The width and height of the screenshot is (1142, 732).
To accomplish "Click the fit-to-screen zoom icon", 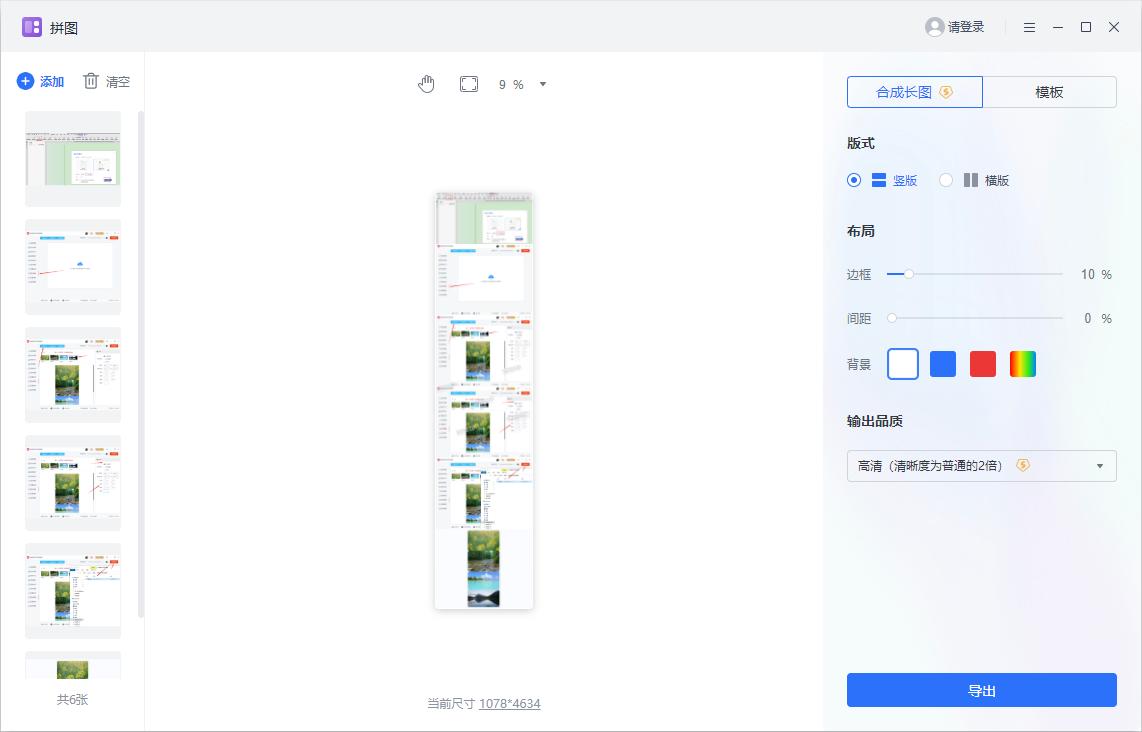I will pyautogui.click(x=467, y=84).
